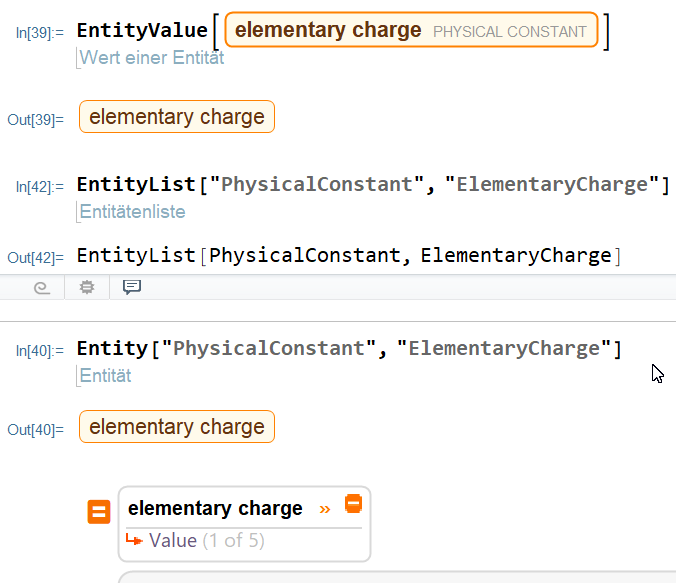The width and height of the screenshot is (676, 583).
Task: Click the 'Entität' translation hint
Action: [105, 376]
